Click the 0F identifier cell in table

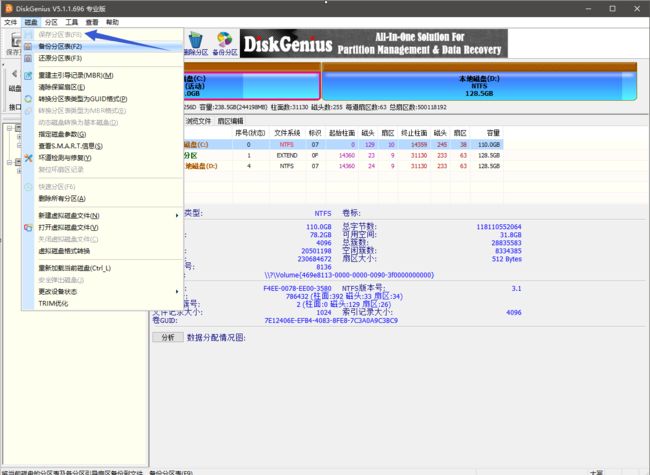pos(315,155)
